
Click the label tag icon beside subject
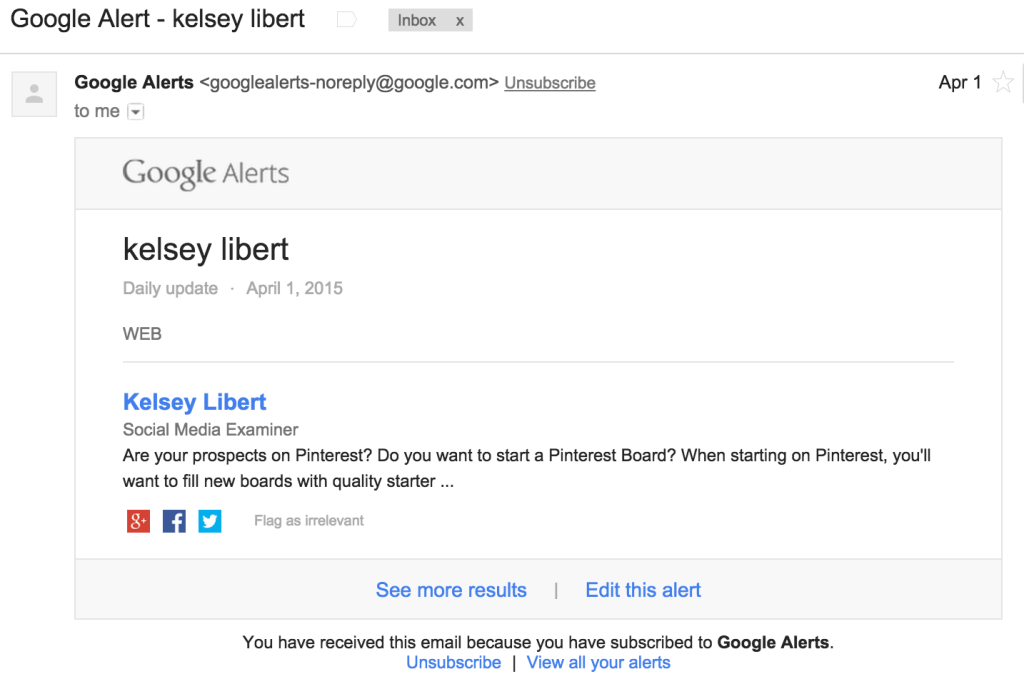[347, 20]
